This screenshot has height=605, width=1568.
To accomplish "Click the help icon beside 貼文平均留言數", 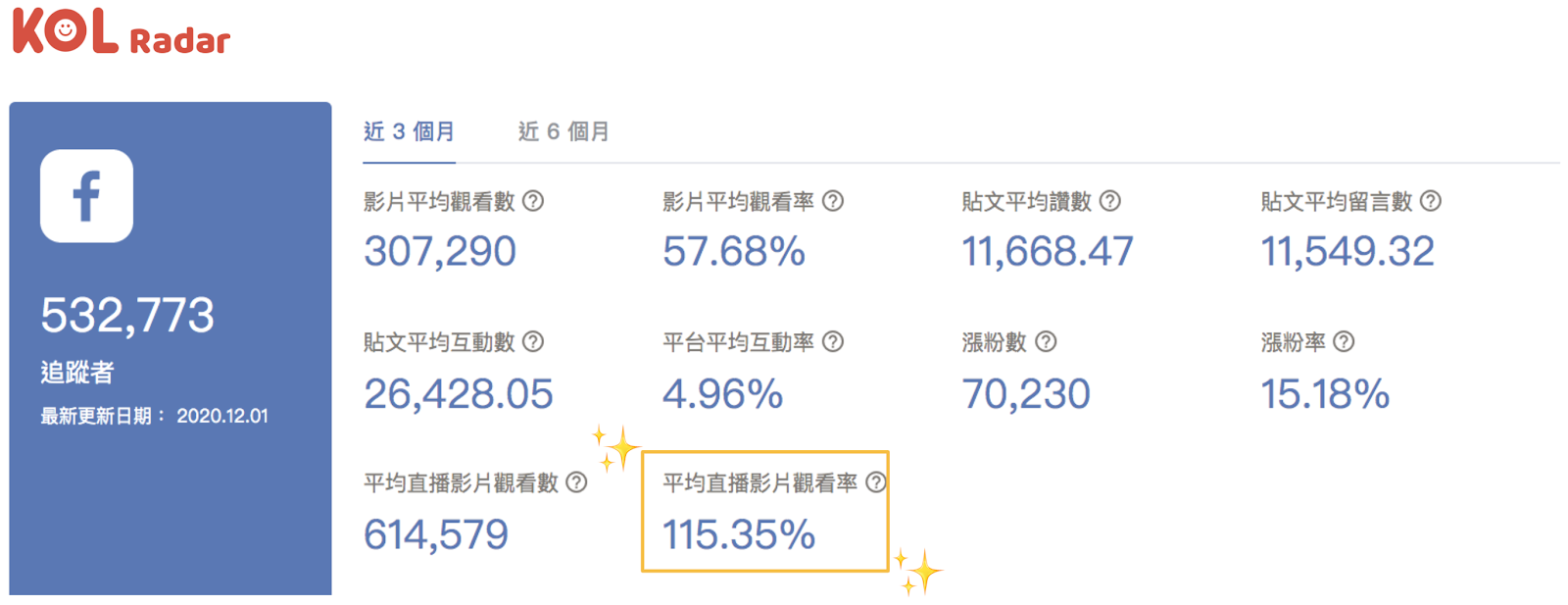I will [x=1431, y=201].
